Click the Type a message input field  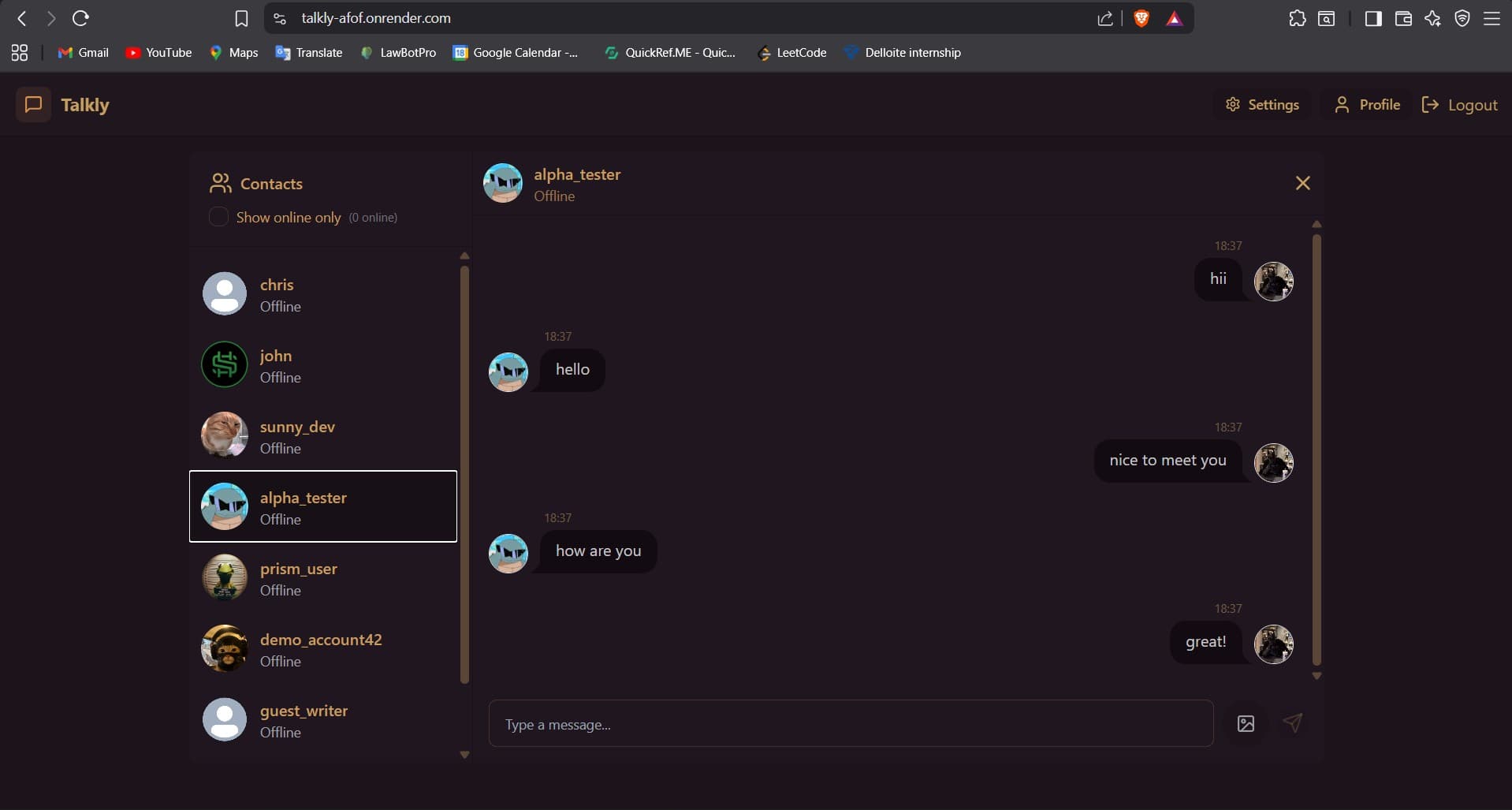(850, 724)
